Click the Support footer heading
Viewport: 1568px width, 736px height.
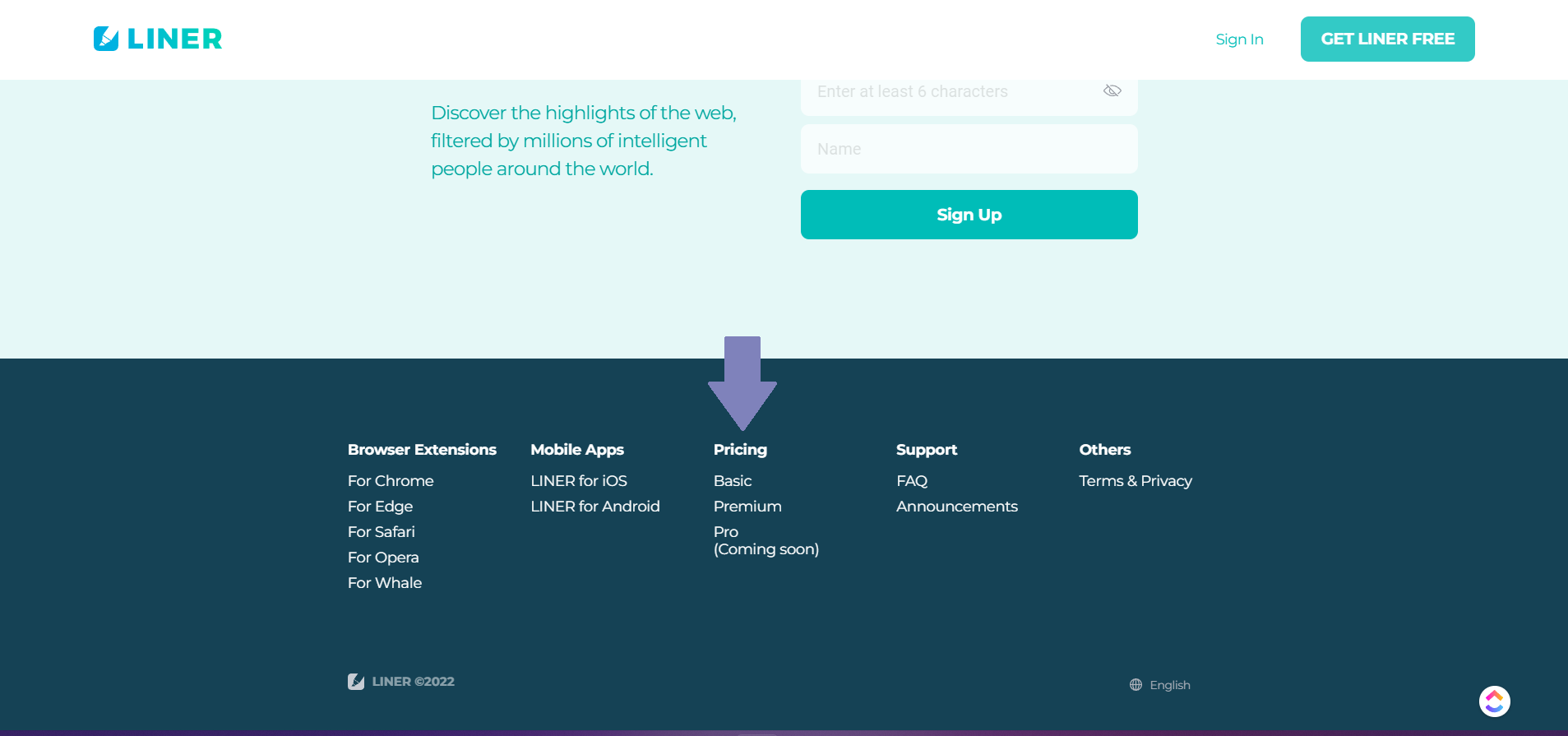927,450
